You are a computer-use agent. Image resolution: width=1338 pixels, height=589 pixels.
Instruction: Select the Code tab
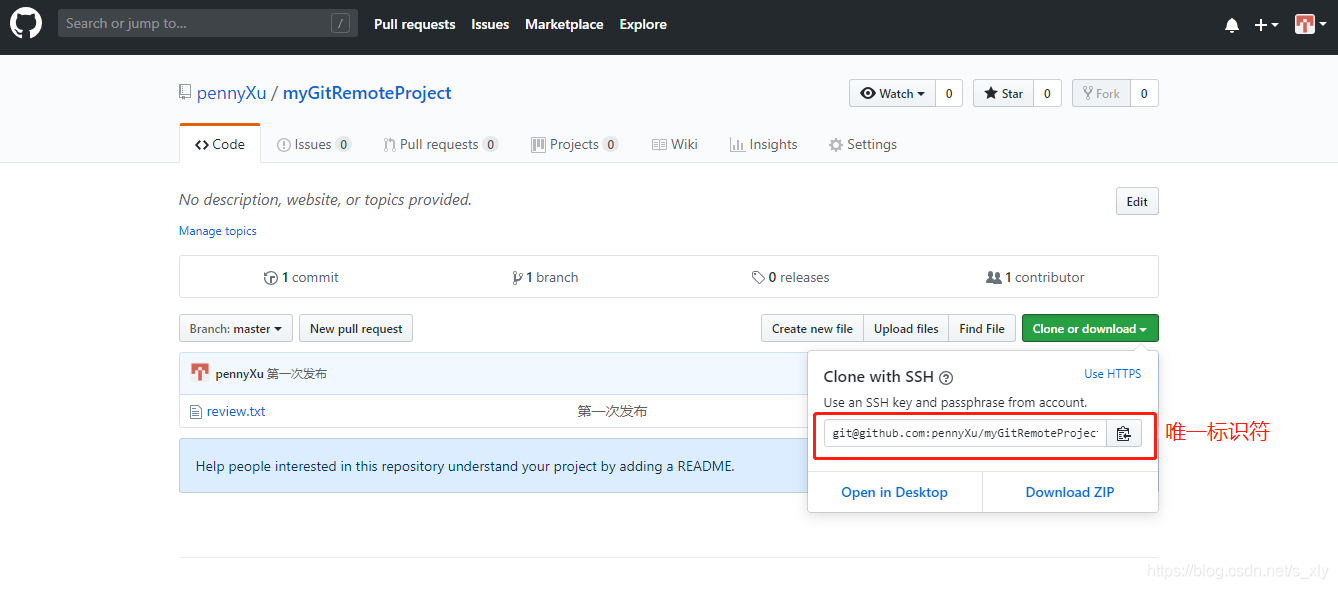click(220, 144)
